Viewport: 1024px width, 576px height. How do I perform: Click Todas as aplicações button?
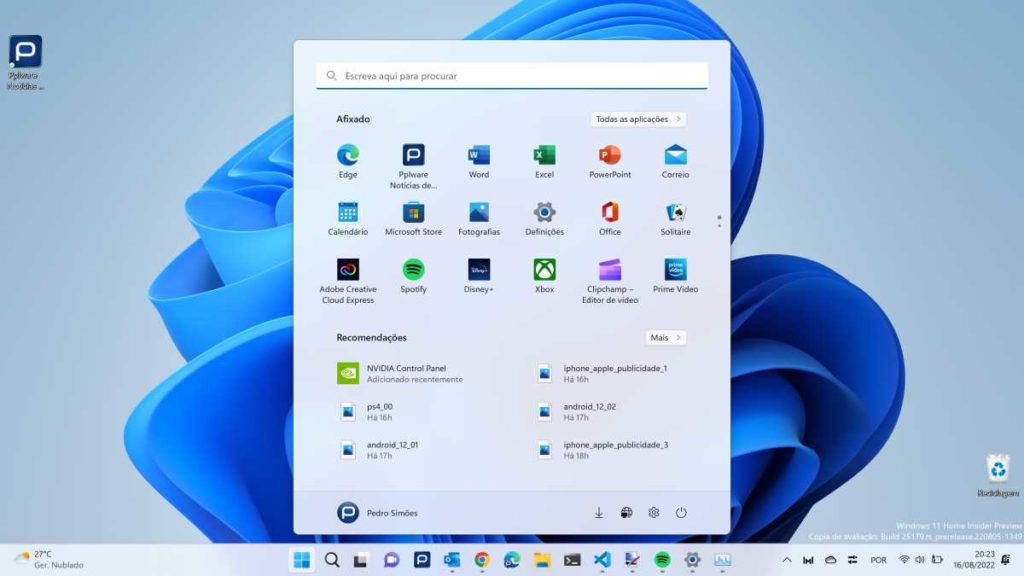(x=639, y=119)
